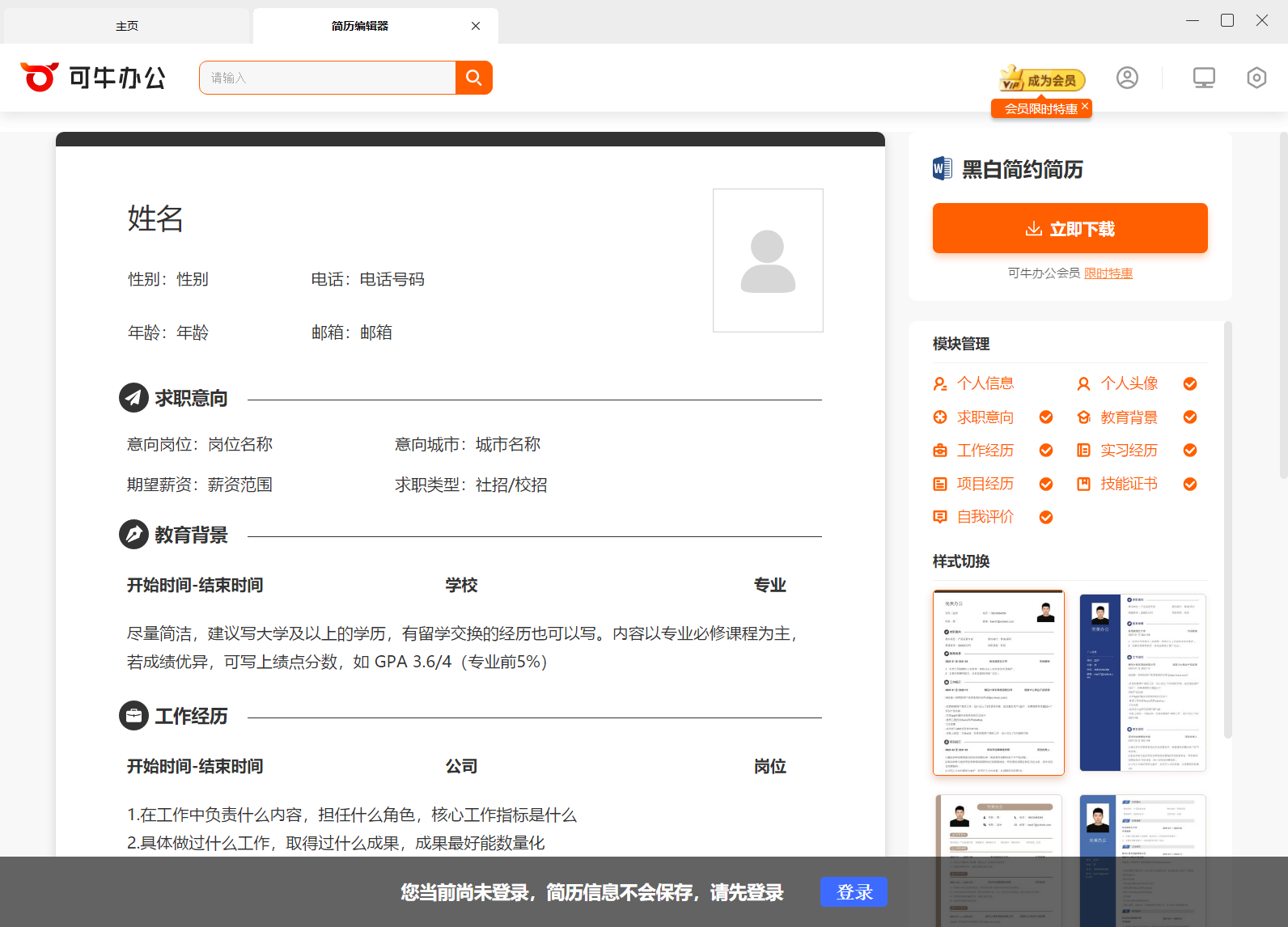This screenshot has width=1288, height=927.
Task: Toggle the 教育背景 module checkmark
Action: 1190,417
